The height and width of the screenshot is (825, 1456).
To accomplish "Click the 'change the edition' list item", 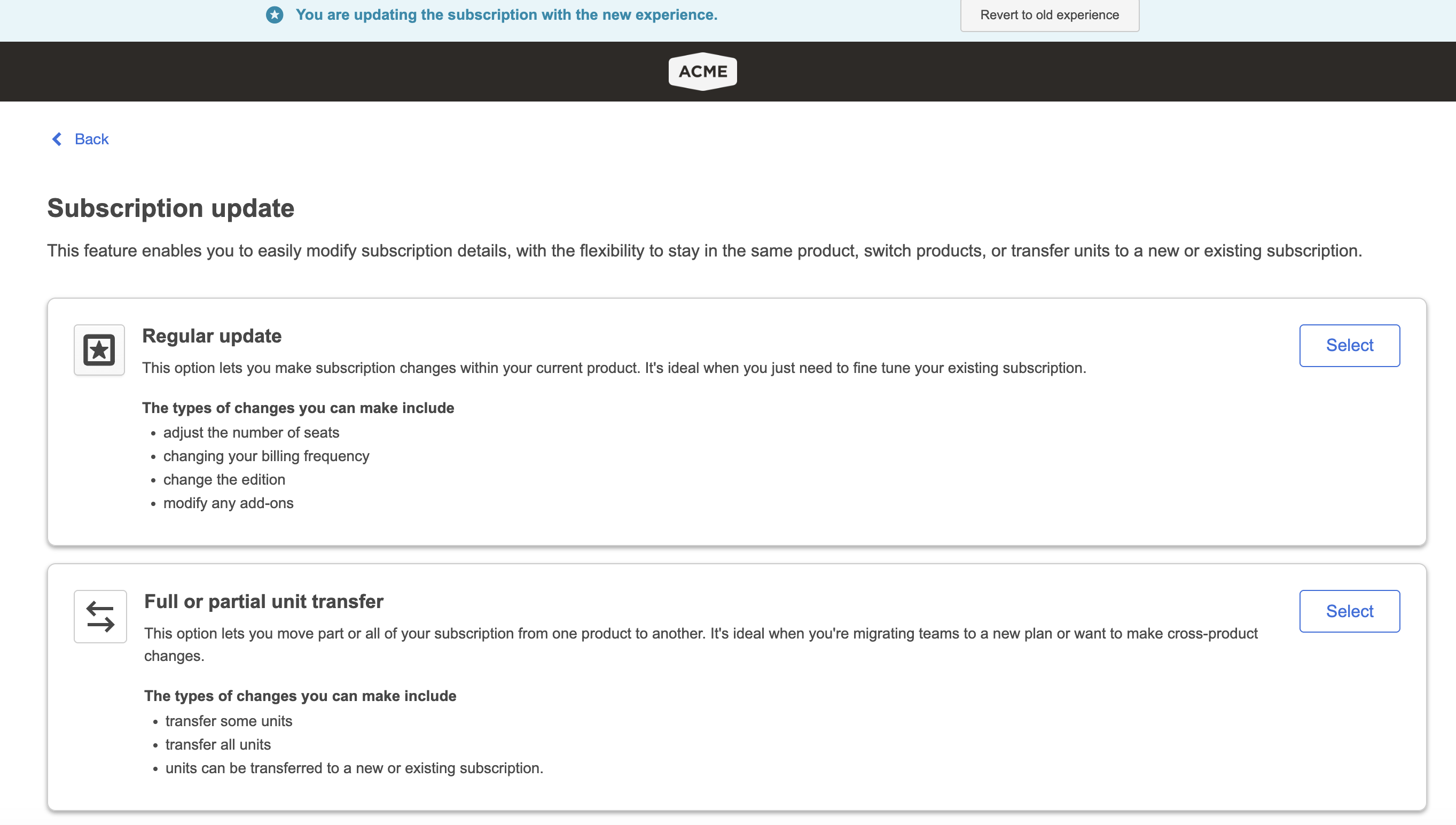I will pos(224,480).
